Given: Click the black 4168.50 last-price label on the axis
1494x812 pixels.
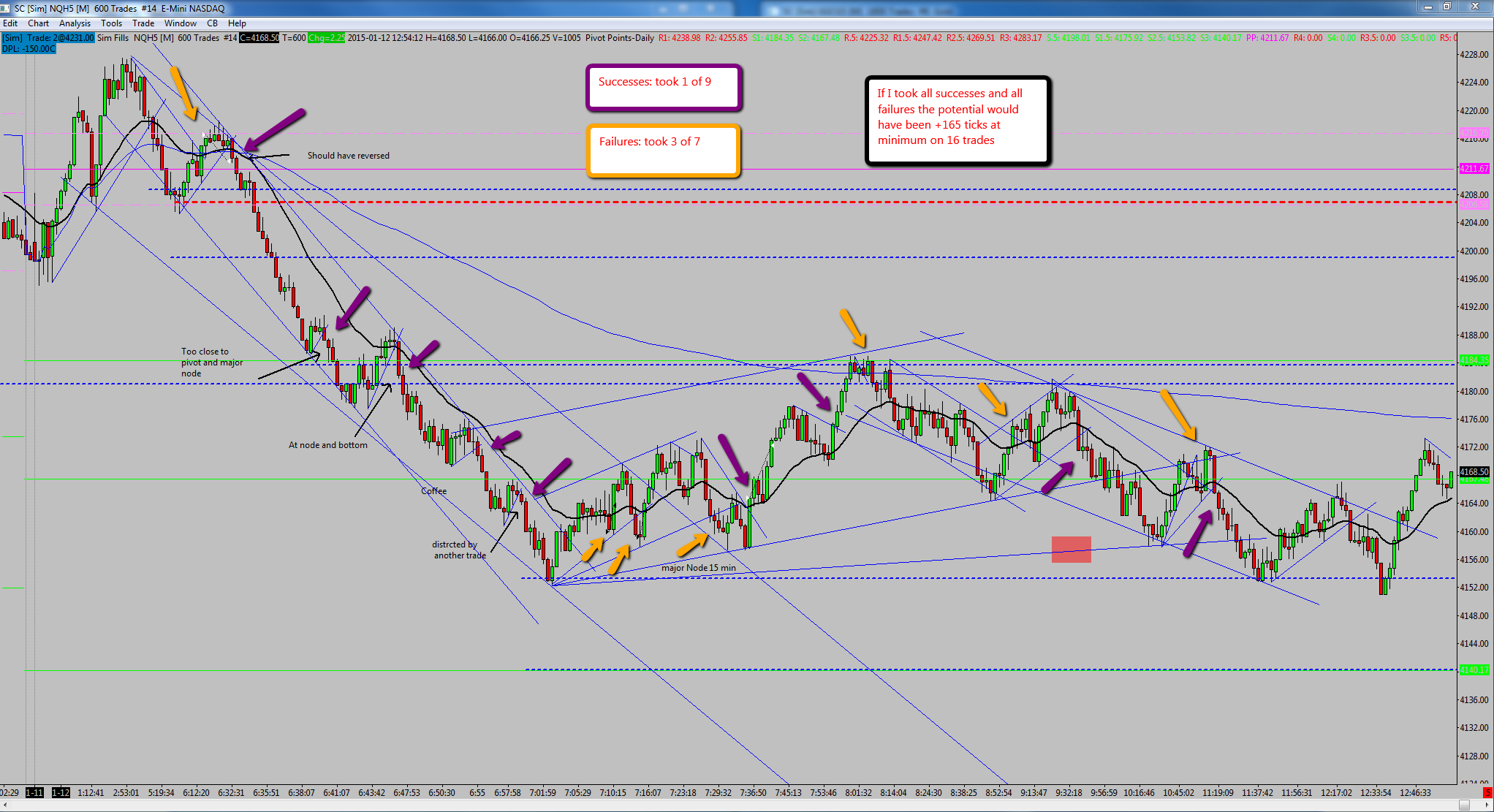Looking at the screenshot, I should (x=1474, y=472).
